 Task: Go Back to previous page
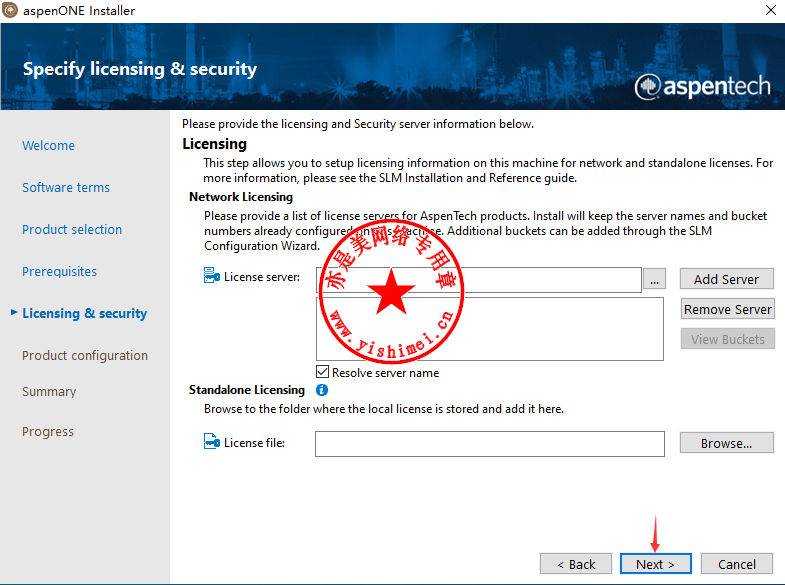tap(576, 564)
